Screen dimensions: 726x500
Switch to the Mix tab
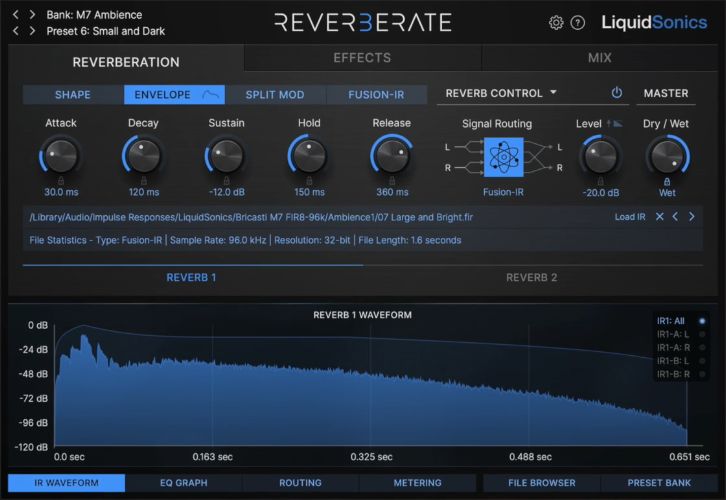600,58
